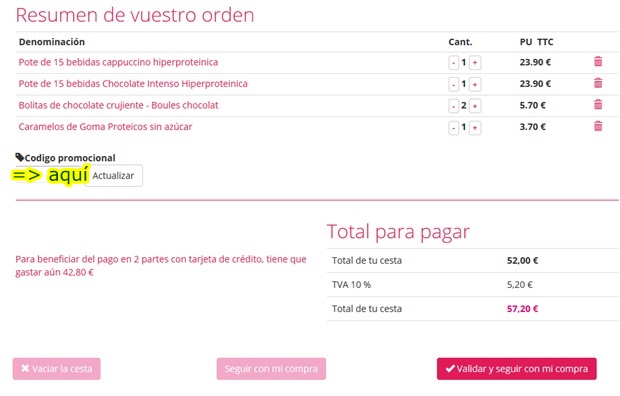The height and width of the screenshot is (396, 620).
Task: Click the Denominación column header
Action: click(x=52, y=42)
